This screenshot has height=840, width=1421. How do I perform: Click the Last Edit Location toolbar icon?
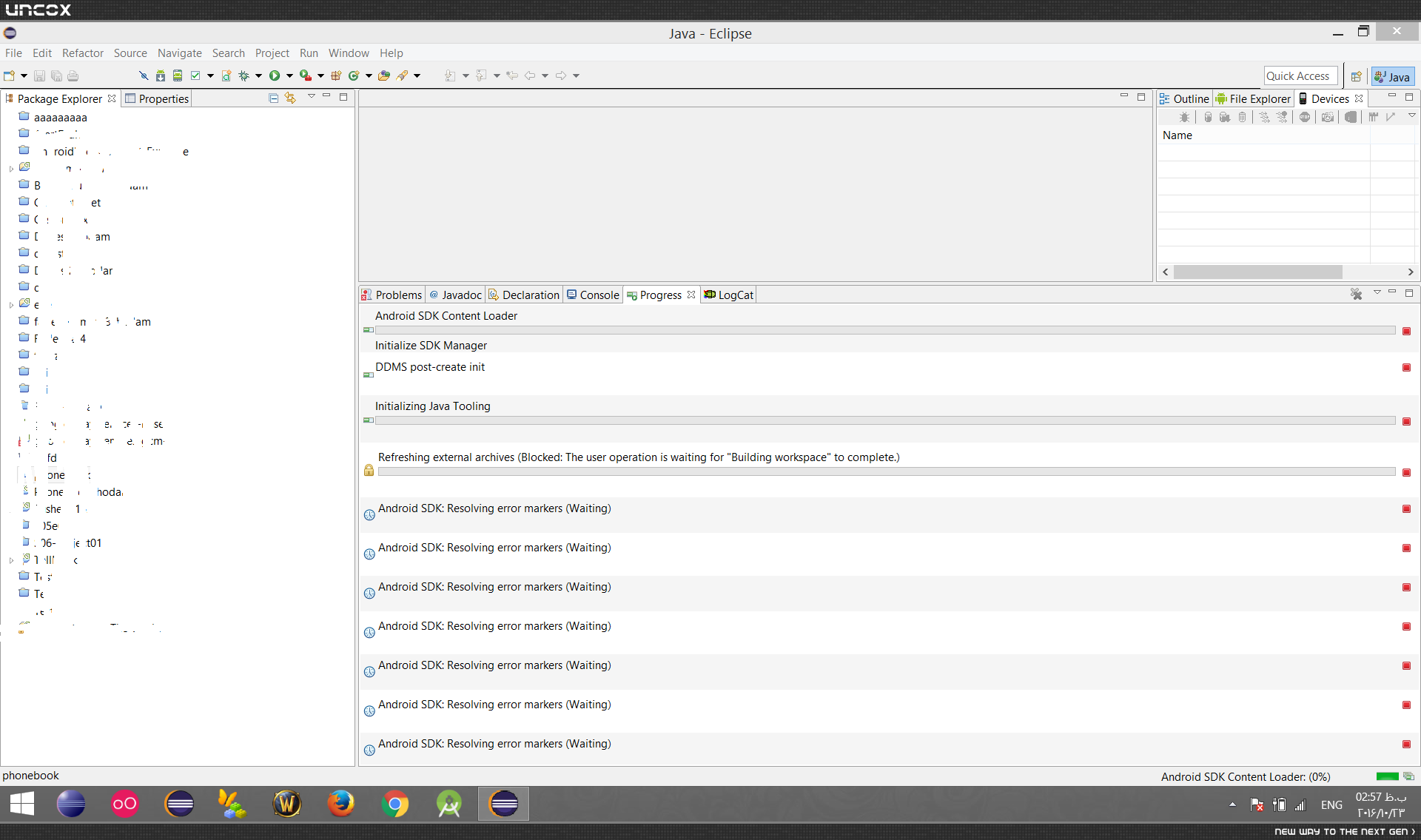tap(512, 75)
